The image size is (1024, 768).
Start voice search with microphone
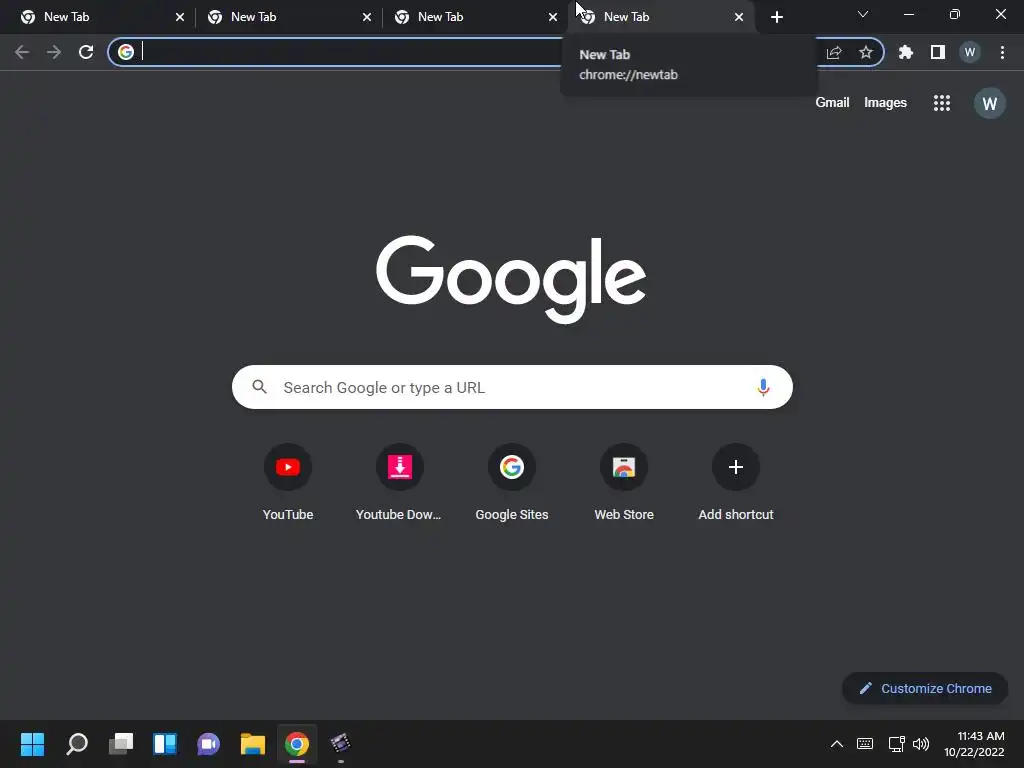[762, 387]
